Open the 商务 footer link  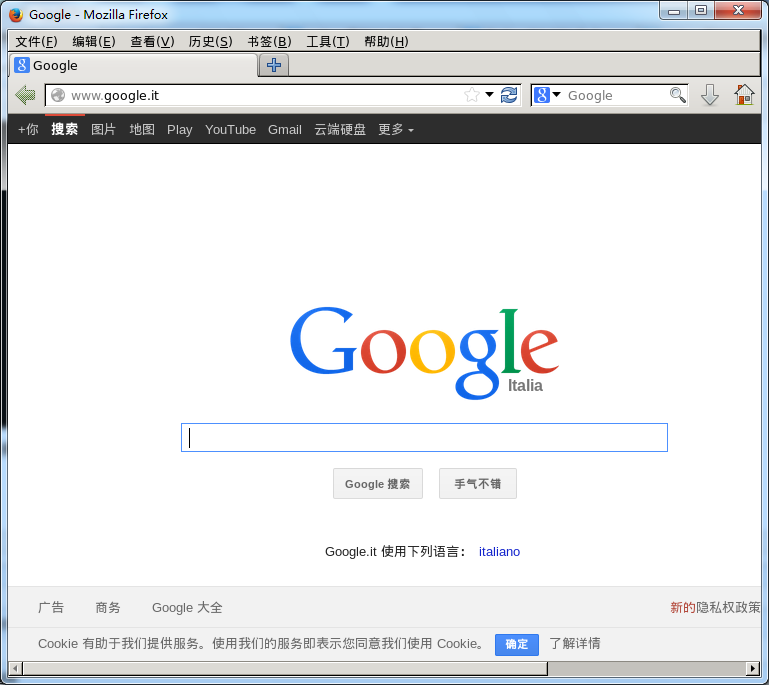tap(108, 608)
